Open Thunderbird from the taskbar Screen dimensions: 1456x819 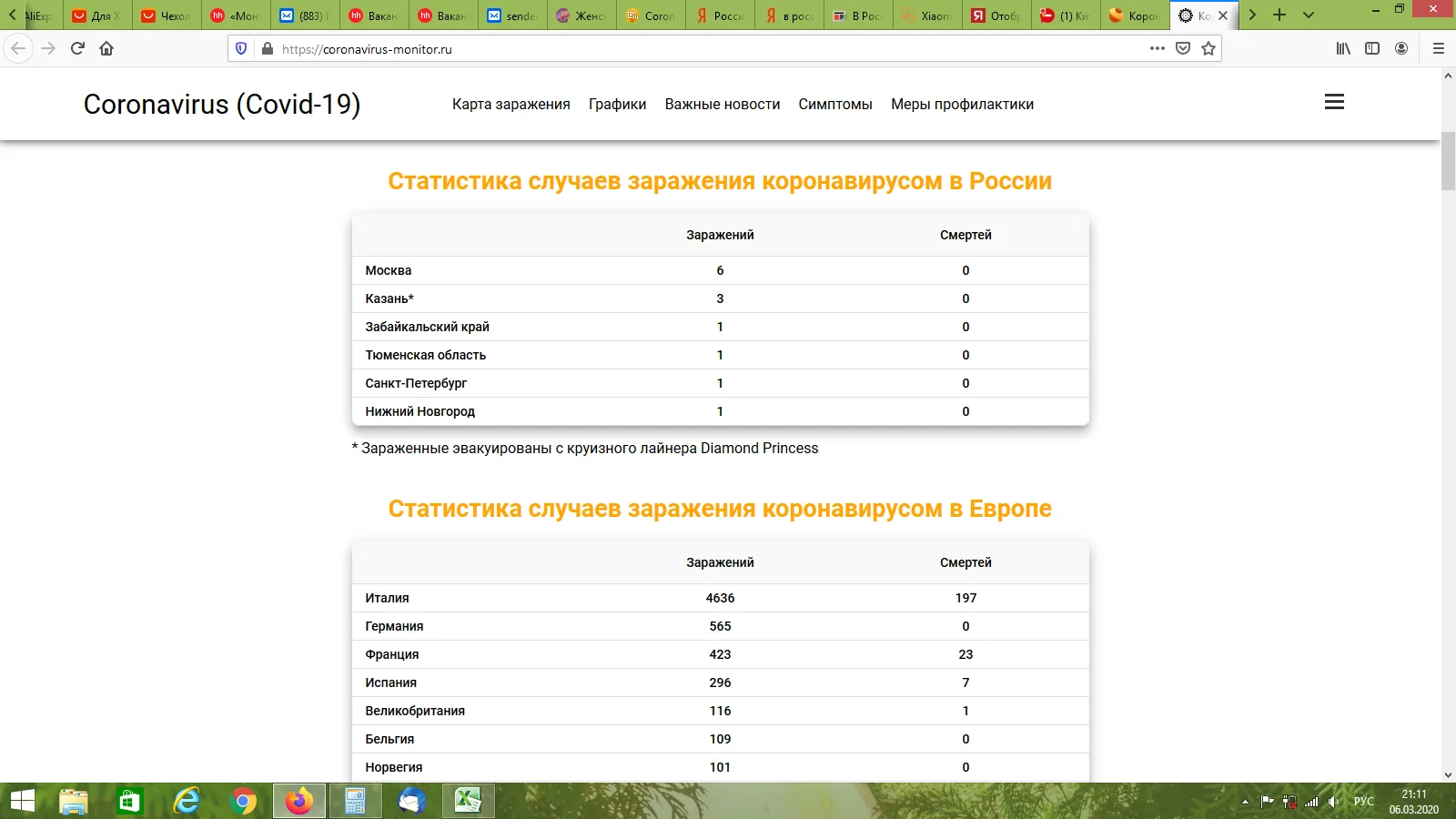pos(411,802)
